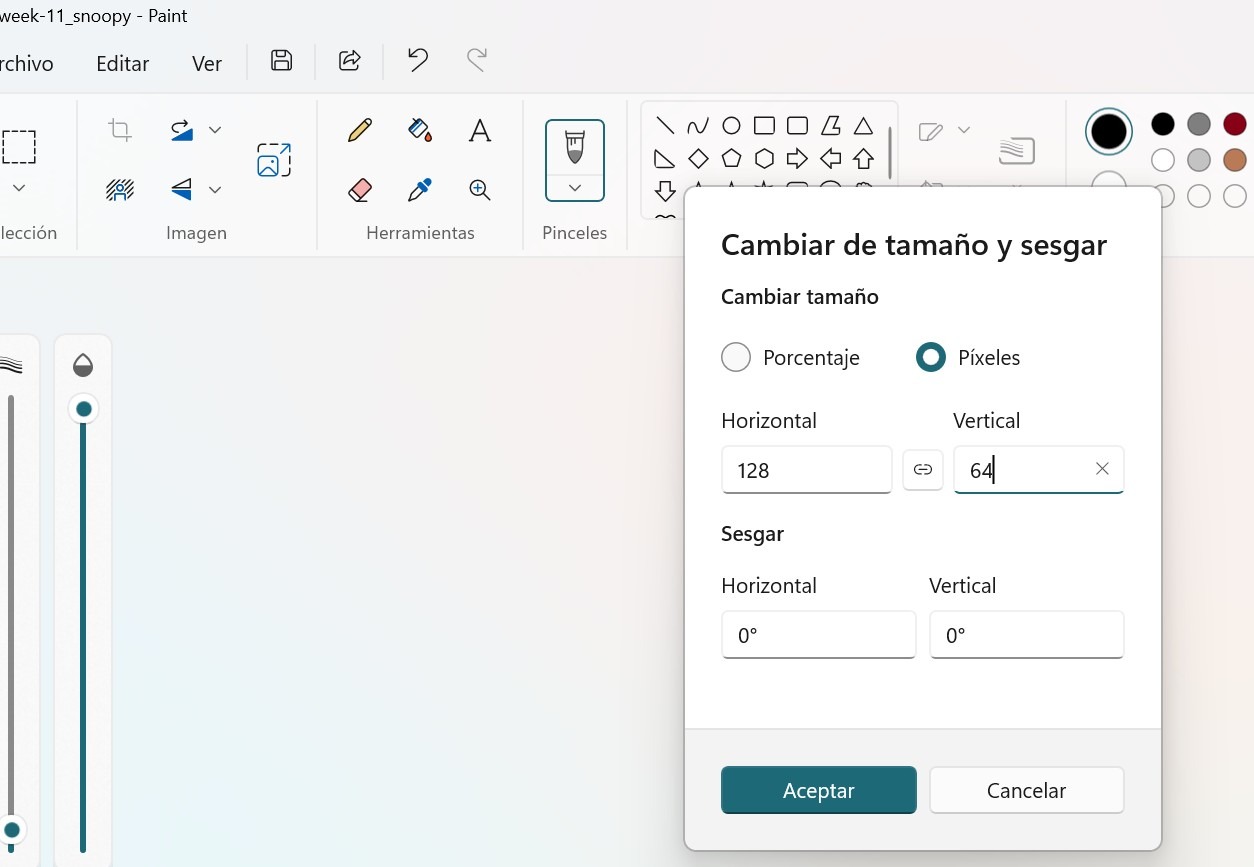The height and width of the screenshot is (867, 1254).
Task: Choose the light gray palette swatch
Action: coord(1199,160)
